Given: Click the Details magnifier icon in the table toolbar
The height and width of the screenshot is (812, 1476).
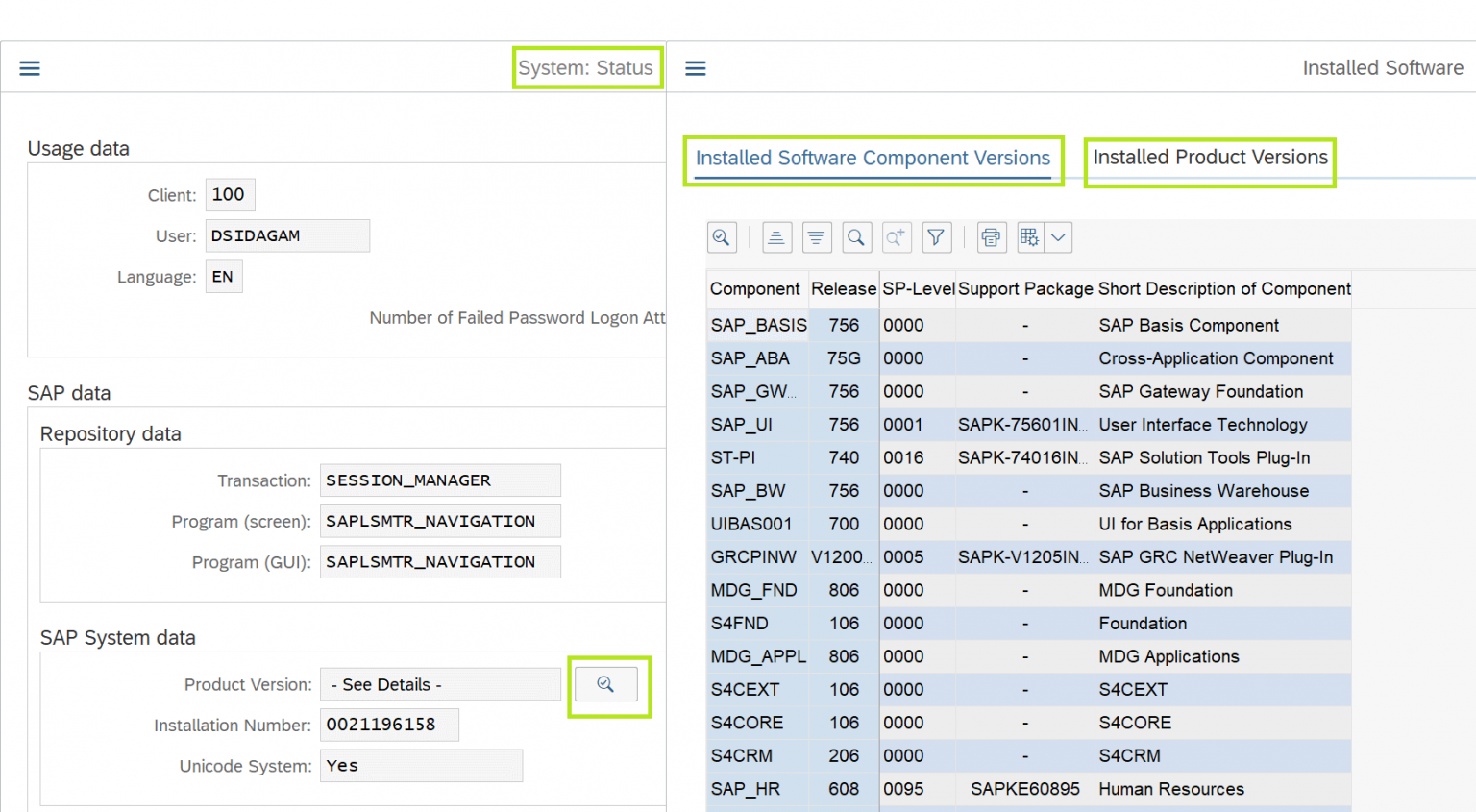Looking at the screenshot, I should [722, 237].
